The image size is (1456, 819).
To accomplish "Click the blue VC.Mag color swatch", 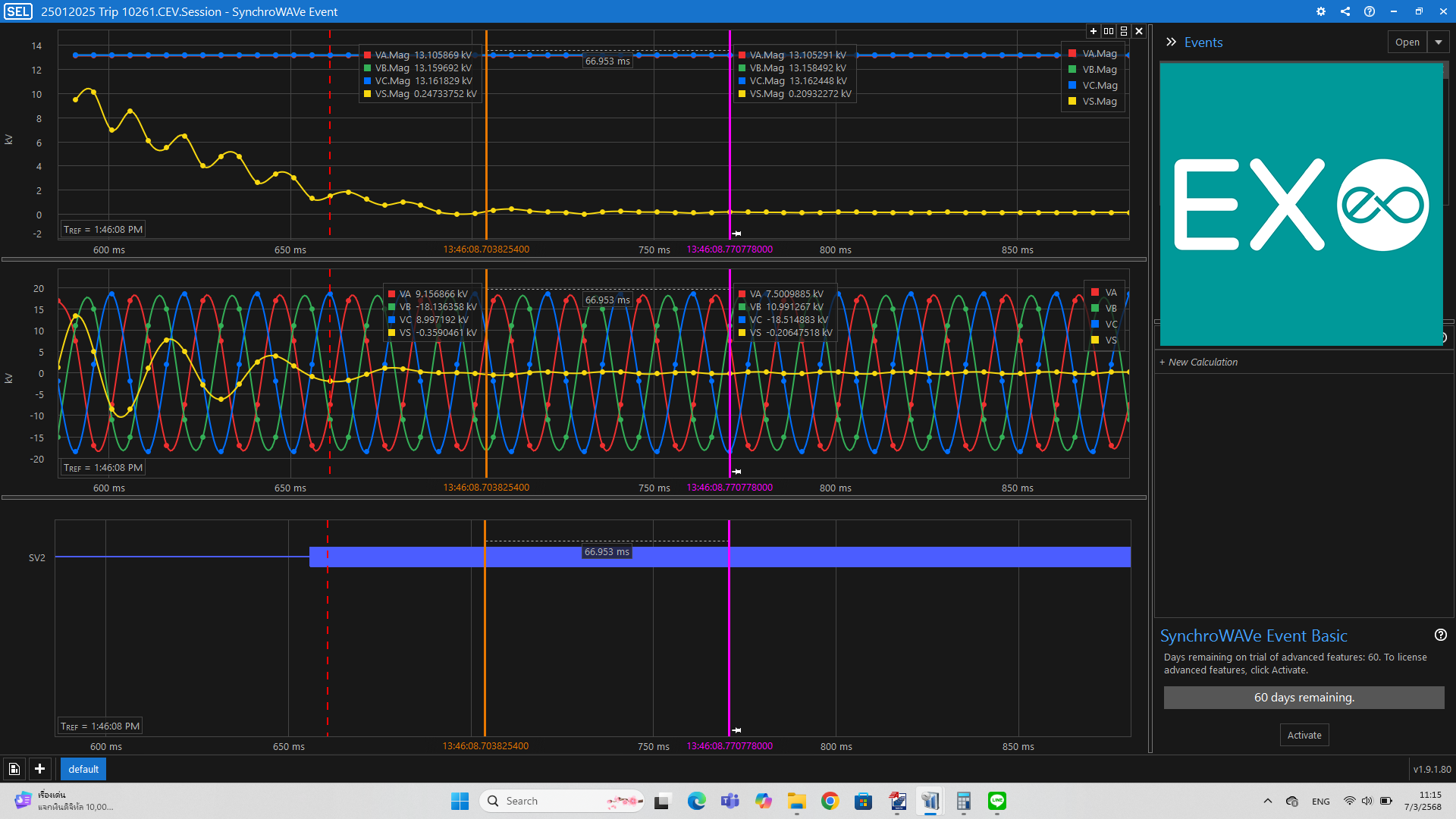I will pyautogui.click(x=1072, y=86).
